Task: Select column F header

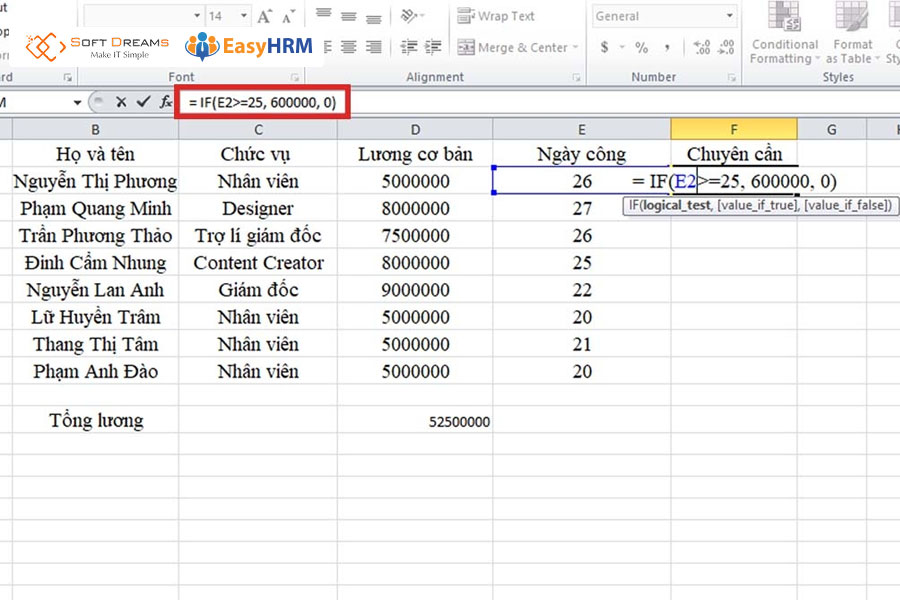Action: [x=734, y=128]
